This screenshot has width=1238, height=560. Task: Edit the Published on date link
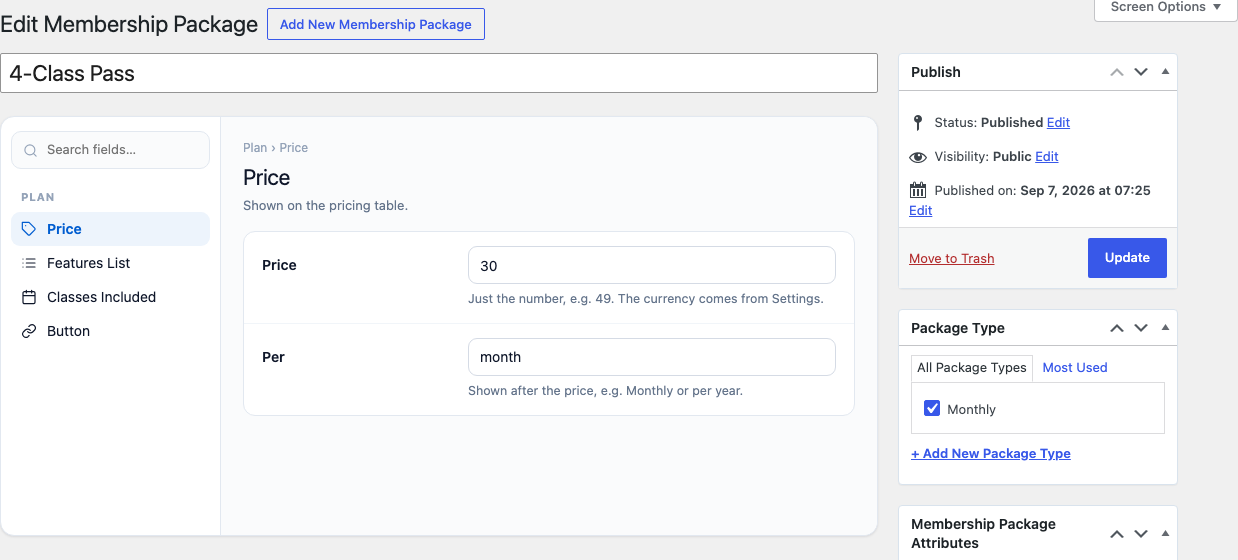pos(920,211)
